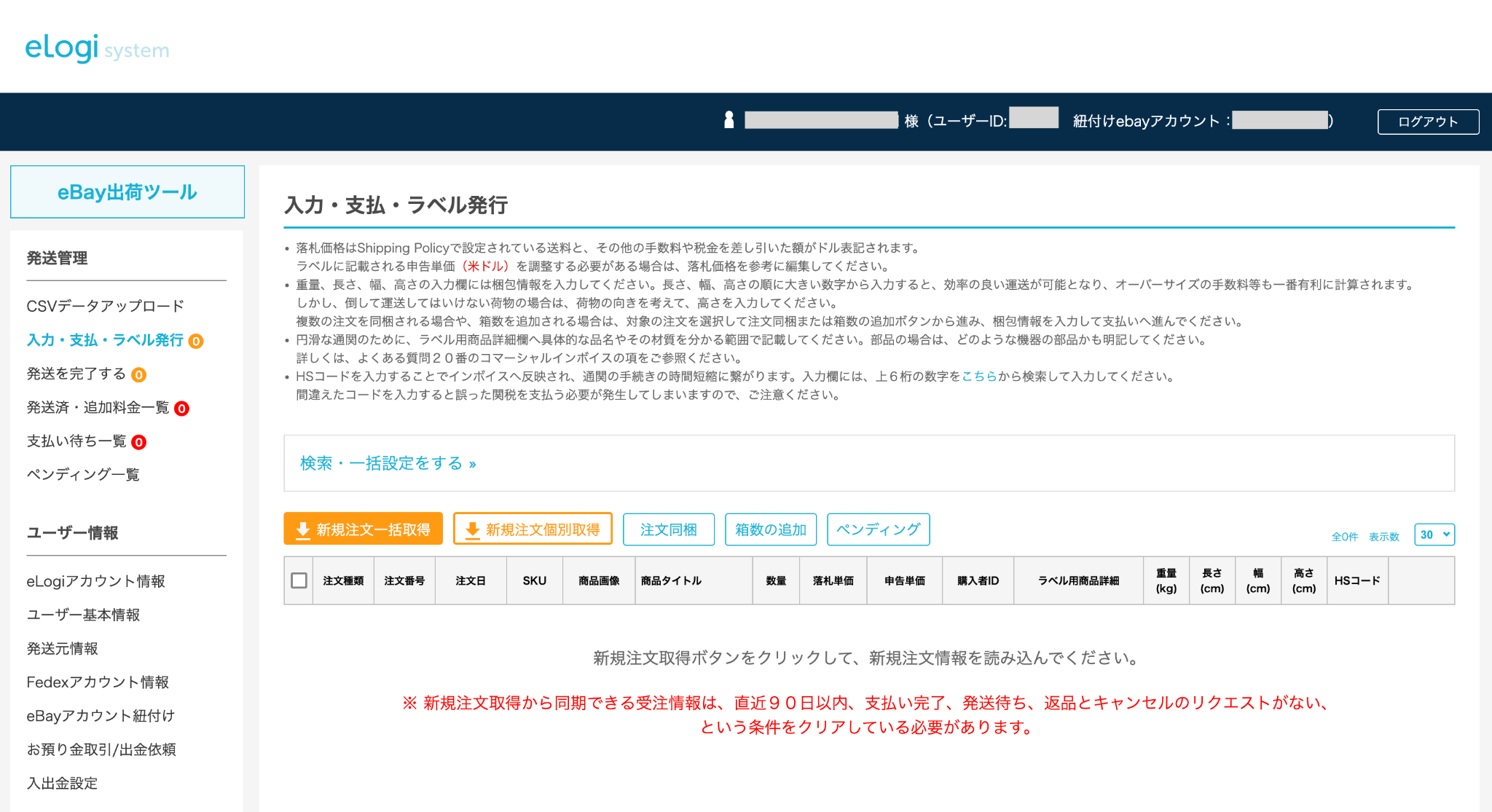Go to ペンディング一覧 in sidebar
Viewport: 1492px width, 812px height.
(83, 475)
